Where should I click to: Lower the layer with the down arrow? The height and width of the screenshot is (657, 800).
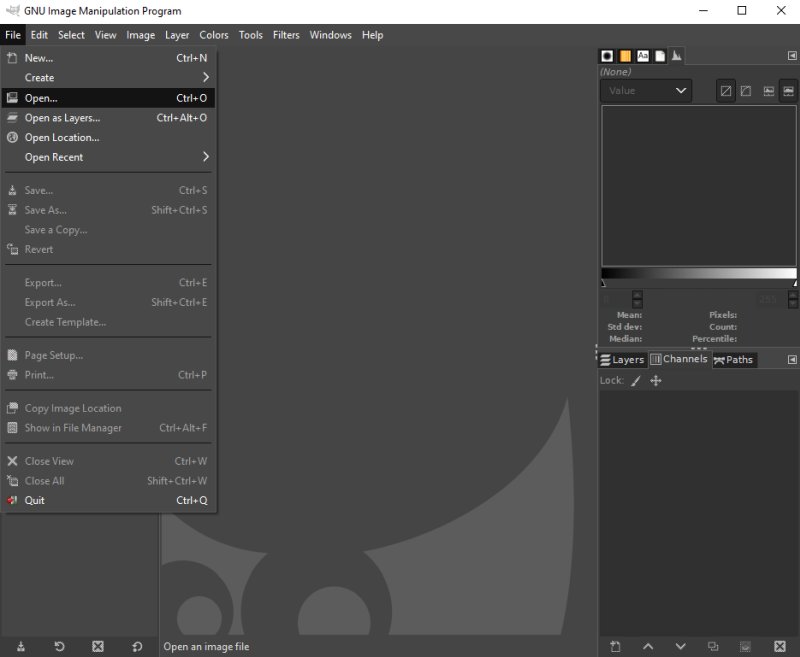[681, 646]
